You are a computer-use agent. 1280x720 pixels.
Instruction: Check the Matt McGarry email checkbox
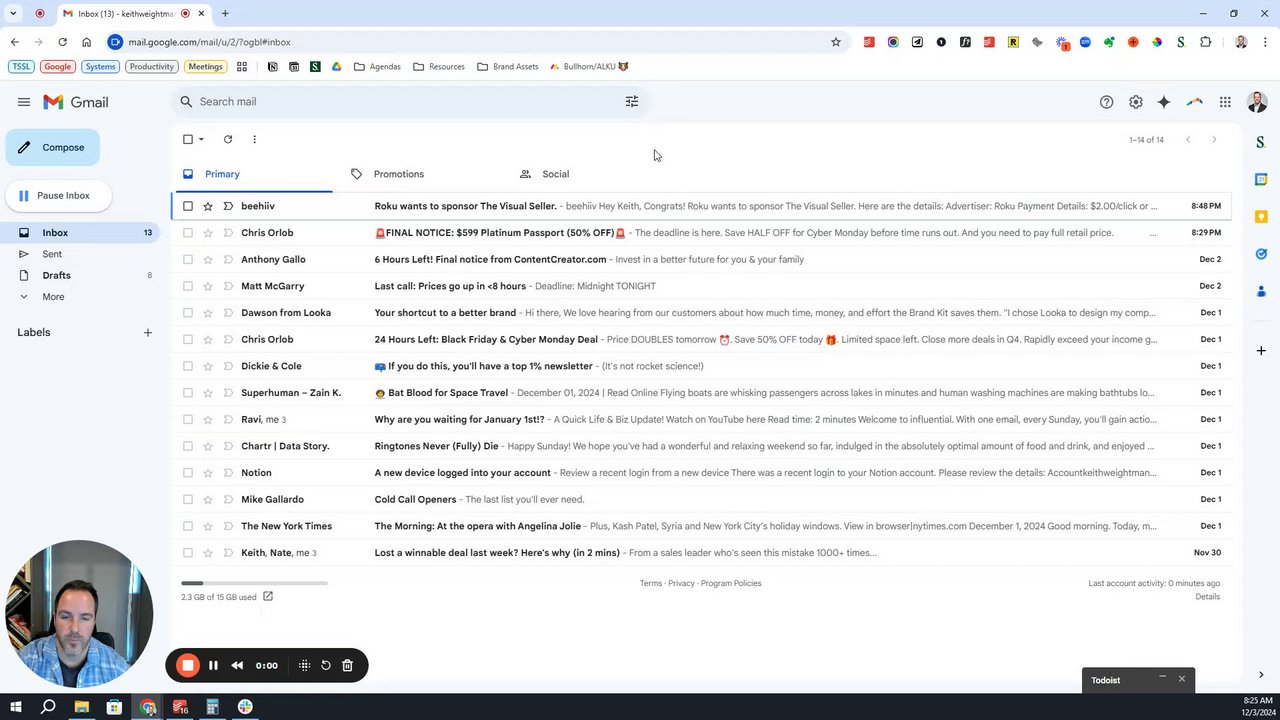coord(188,286)
